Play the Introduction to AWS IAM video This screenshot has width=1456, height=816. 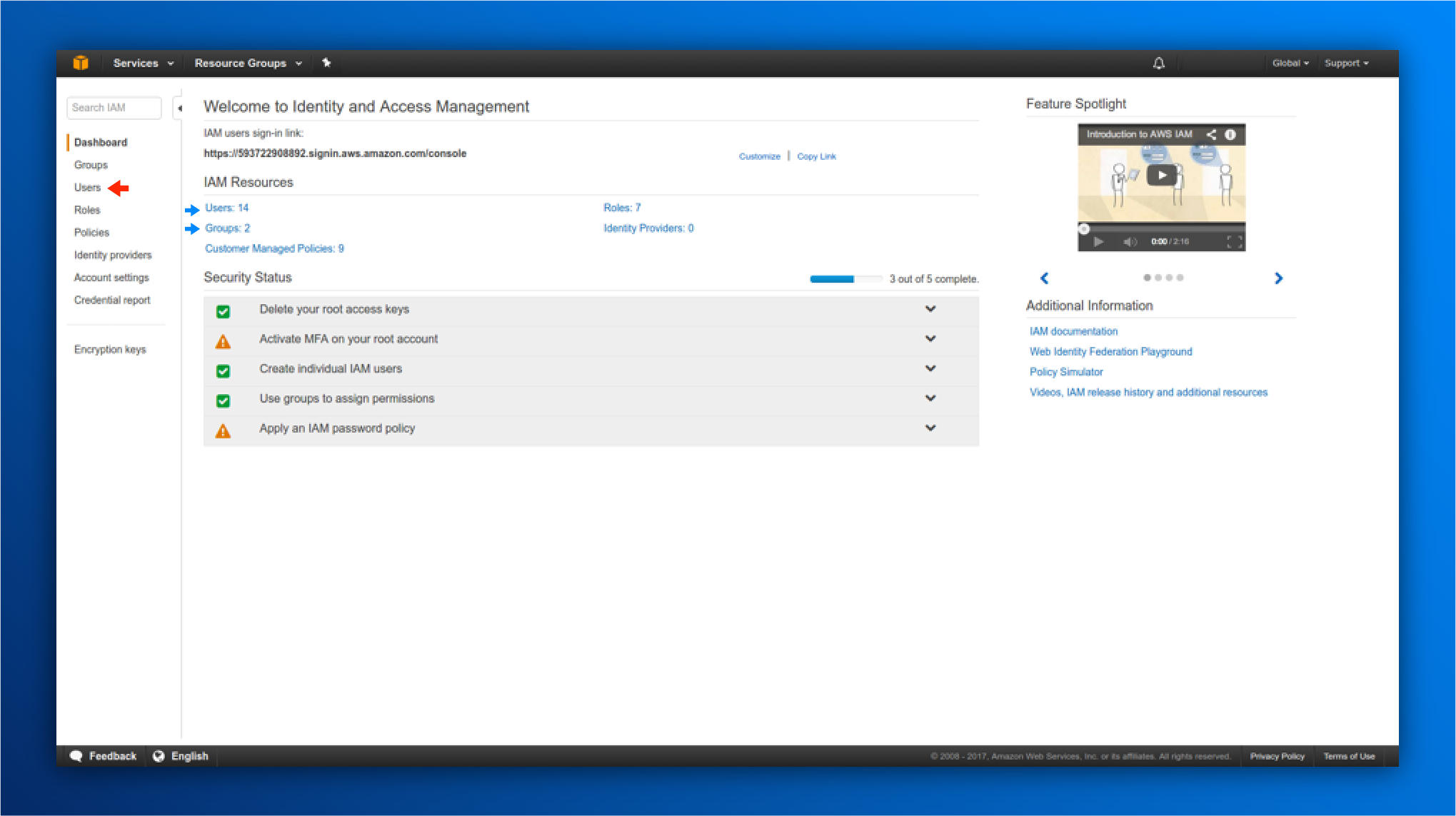pos(1162,175)
